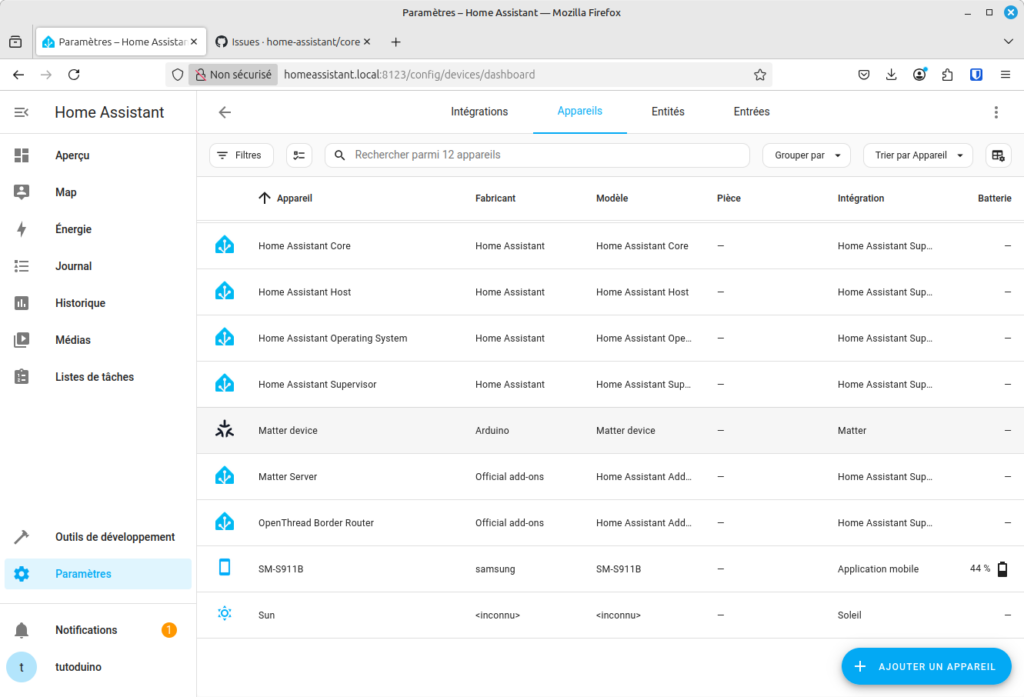
Task: Sort by the Intégration column header
Action: pos(861,198)
